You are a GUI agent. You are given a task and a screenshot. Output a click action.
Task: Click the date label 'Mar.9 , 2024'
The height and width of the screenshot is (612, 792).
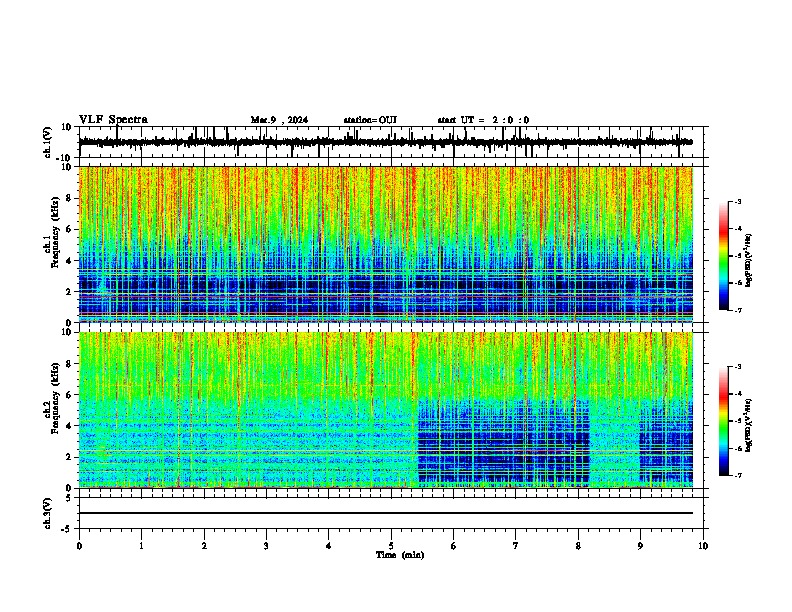(x=279, y=120)
